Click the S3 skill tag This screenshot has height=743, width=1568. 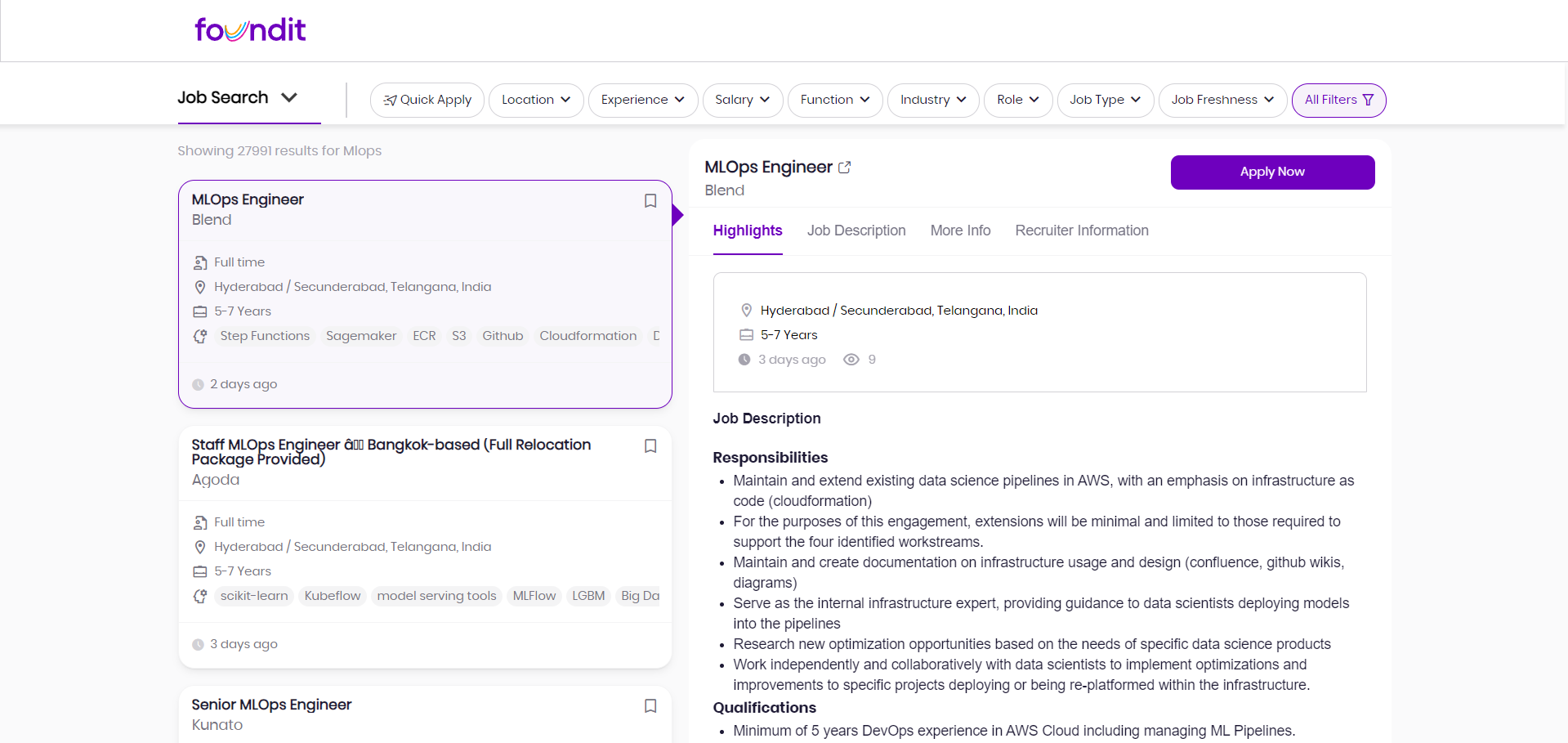click(x=459, y=336)
